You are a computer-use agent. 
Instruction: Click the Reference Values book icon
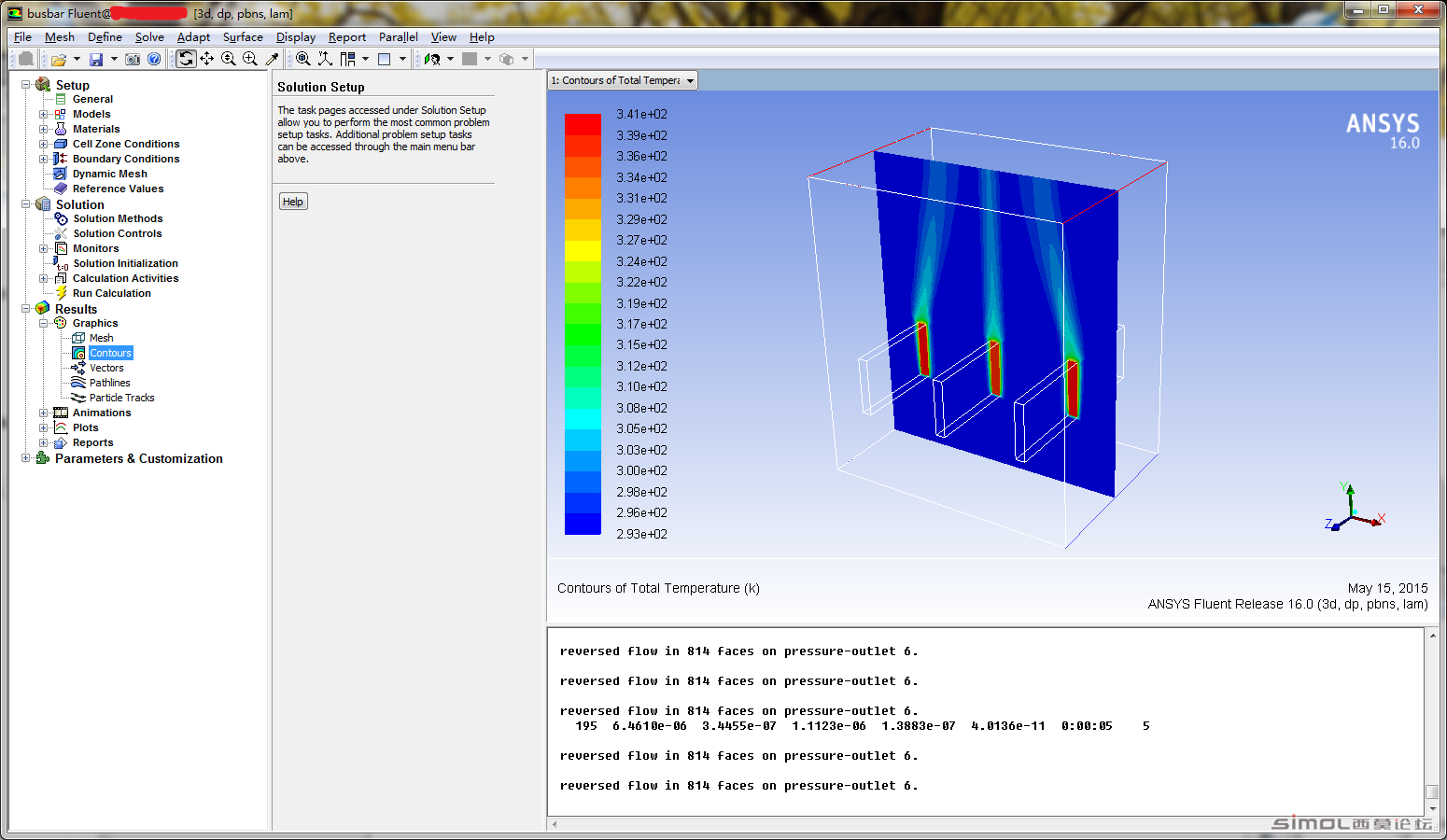pos(61,189)
